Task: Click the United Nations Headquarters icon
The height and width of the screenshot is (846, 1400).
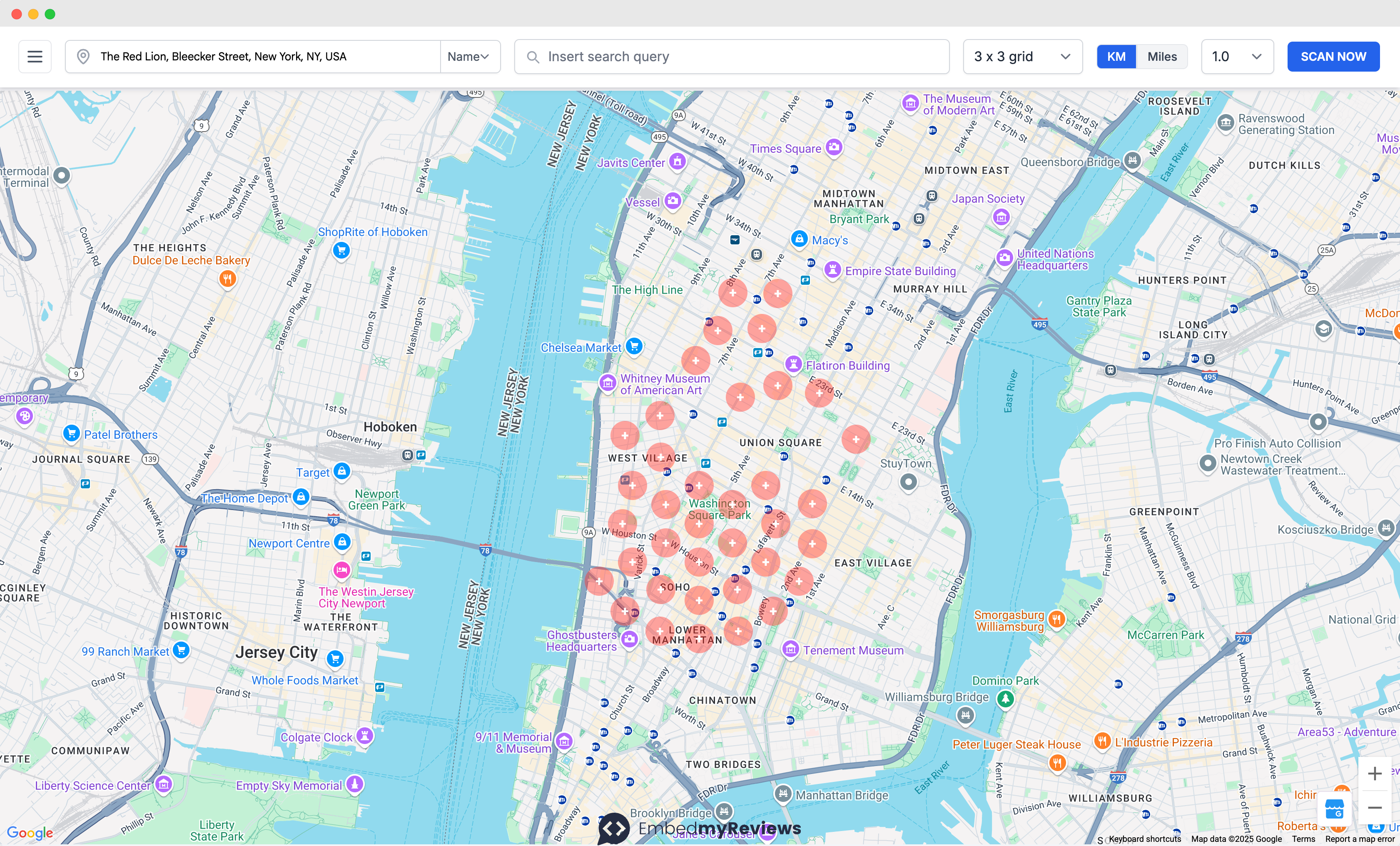Action: 1004,258
